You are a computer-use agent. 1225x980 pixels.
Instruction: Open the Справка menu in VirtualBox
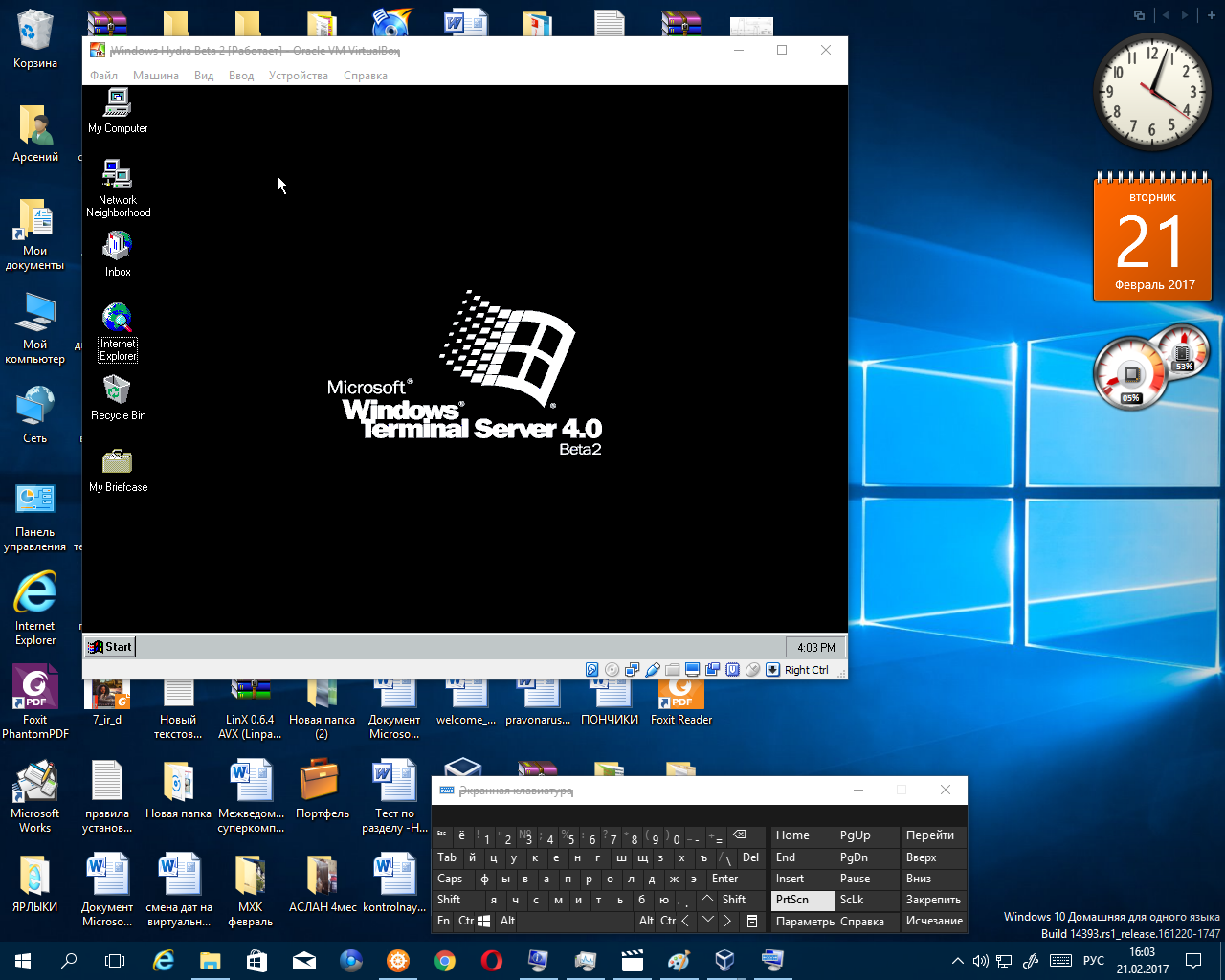[x=366, y=76]
